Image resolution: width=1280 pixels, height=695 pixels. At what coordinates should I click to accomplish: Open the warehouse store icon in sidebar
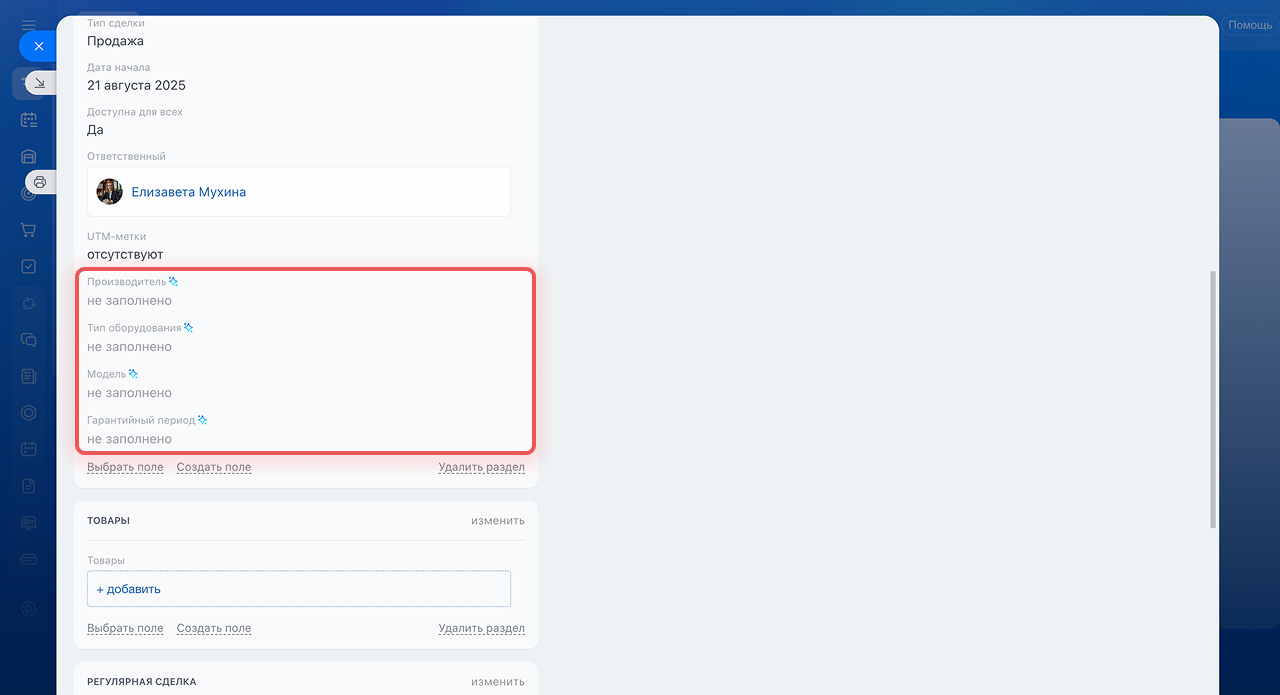pos(29,156)
